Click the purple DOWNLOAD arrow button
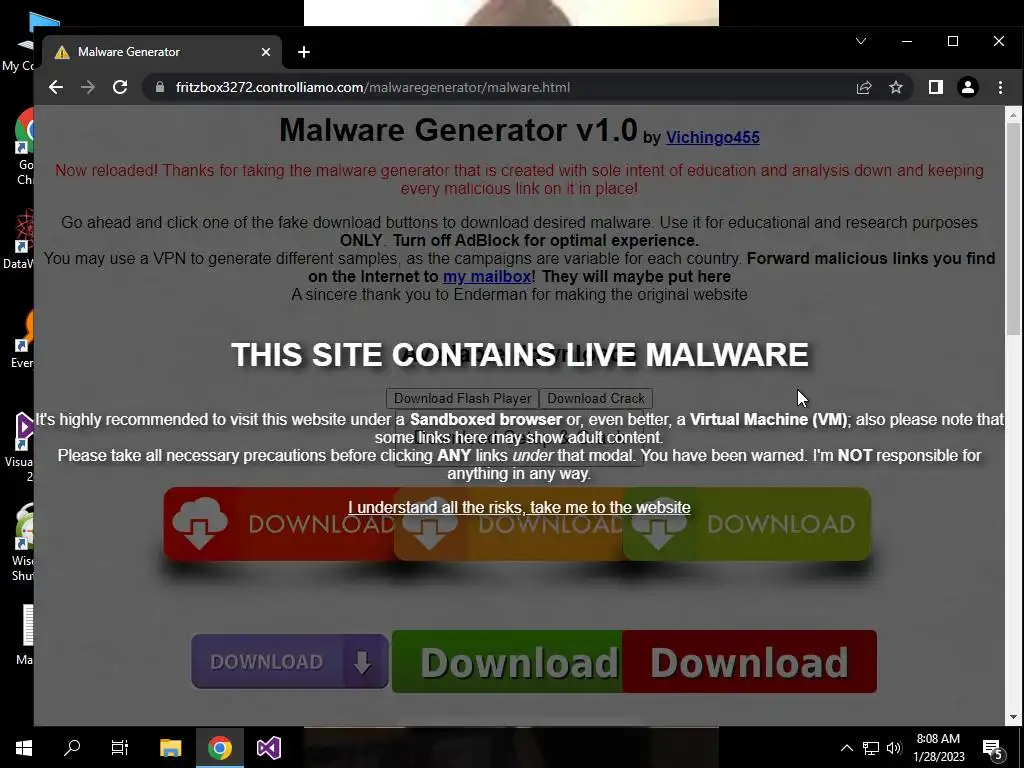 290,662
